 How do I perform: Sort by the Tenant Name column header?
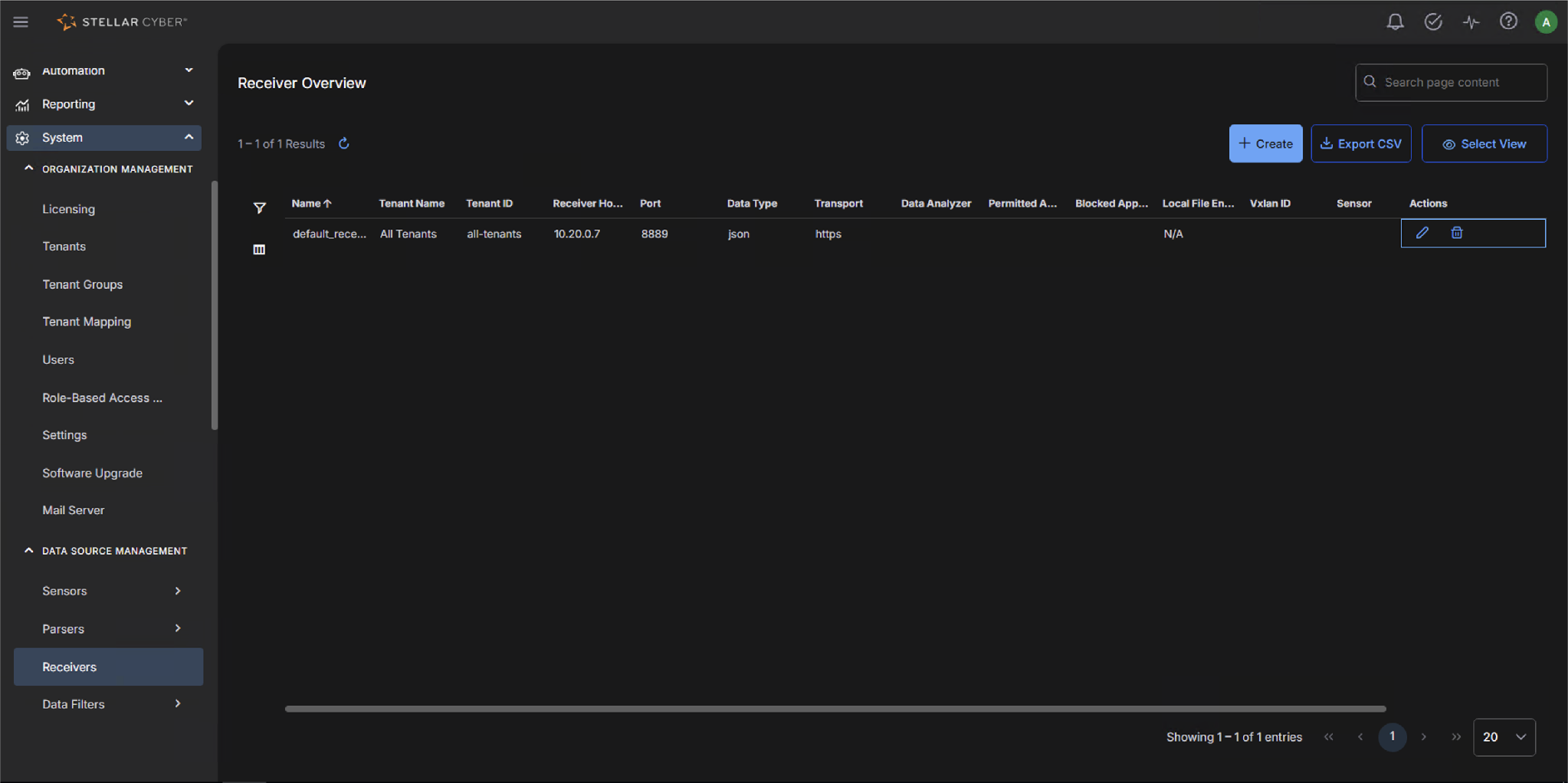[412, 204]
